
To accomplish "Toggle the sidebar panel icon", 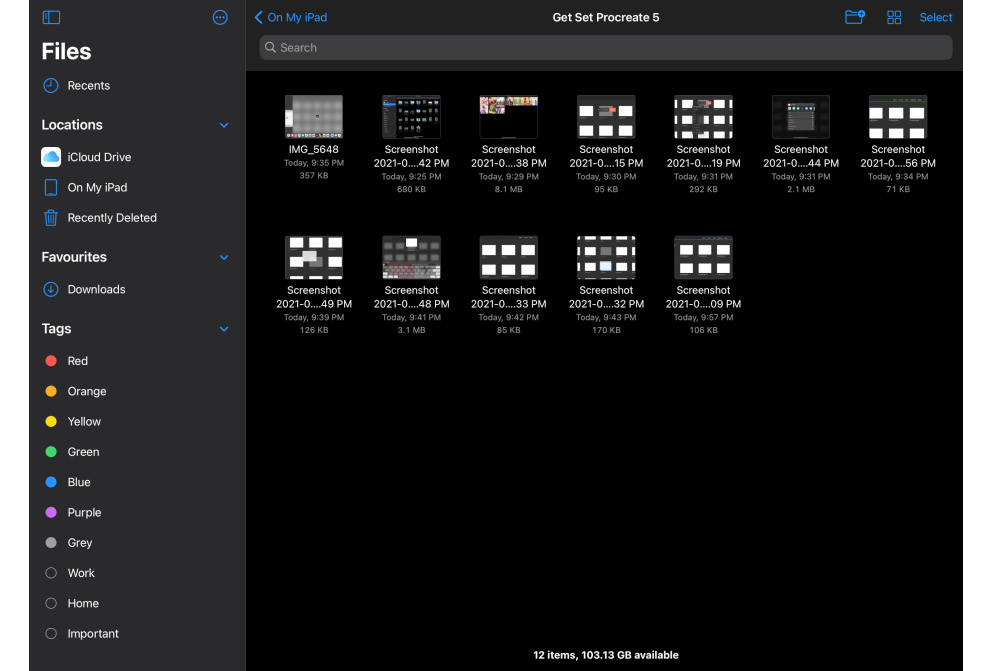I will click(51, 17).
